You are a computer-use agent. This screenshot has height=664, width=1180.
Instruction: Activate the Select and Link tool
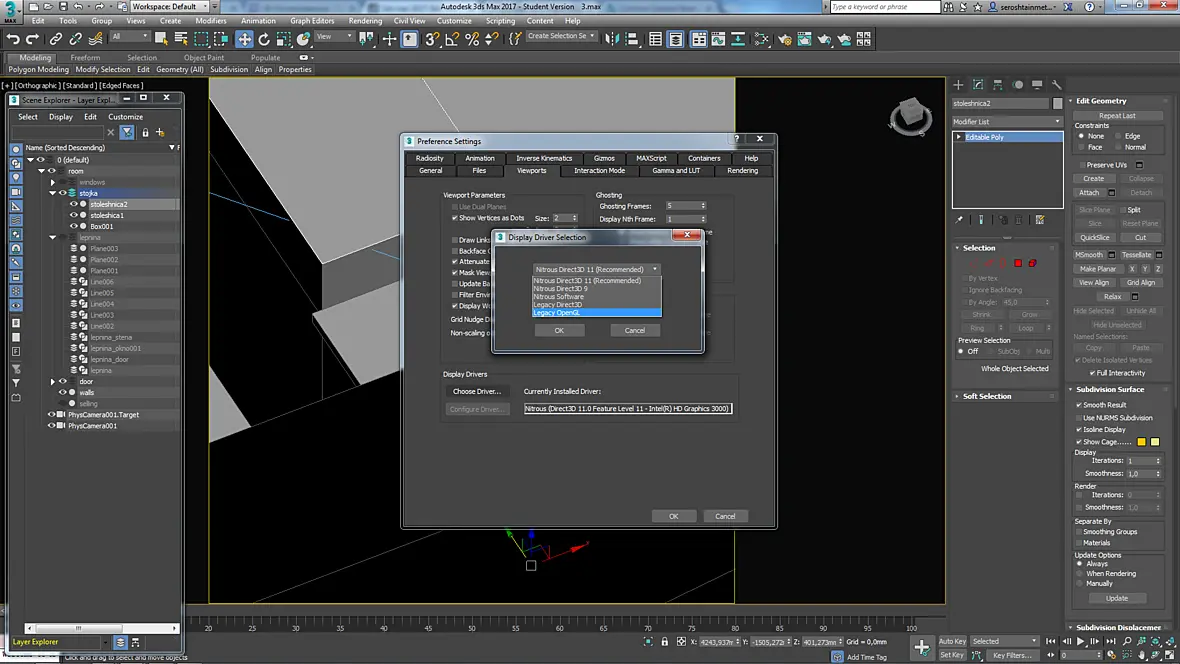pos(56,39)
